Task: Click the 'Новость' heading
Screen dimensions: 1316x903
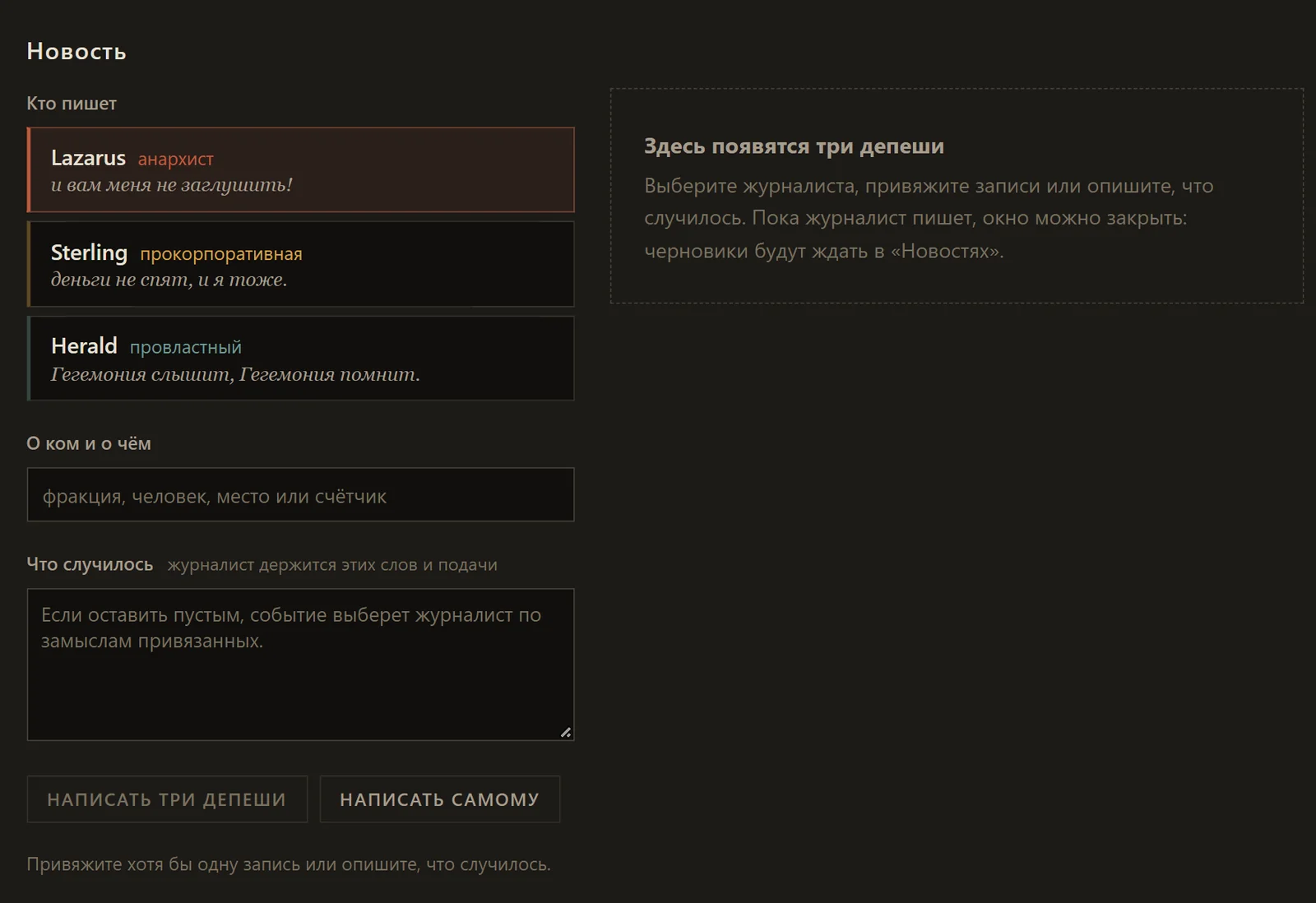Action: click(76, 51)
